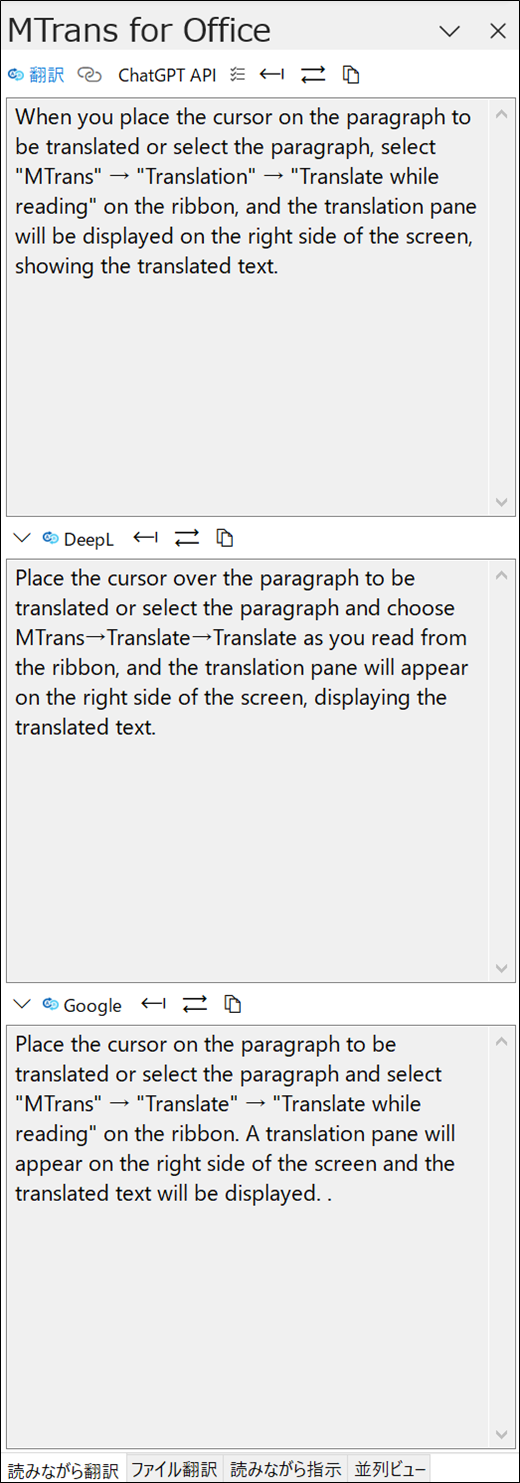Screen dimensions: 520x1483
Task: Collapse the Google section chevron
Action: click(22, 1004)
